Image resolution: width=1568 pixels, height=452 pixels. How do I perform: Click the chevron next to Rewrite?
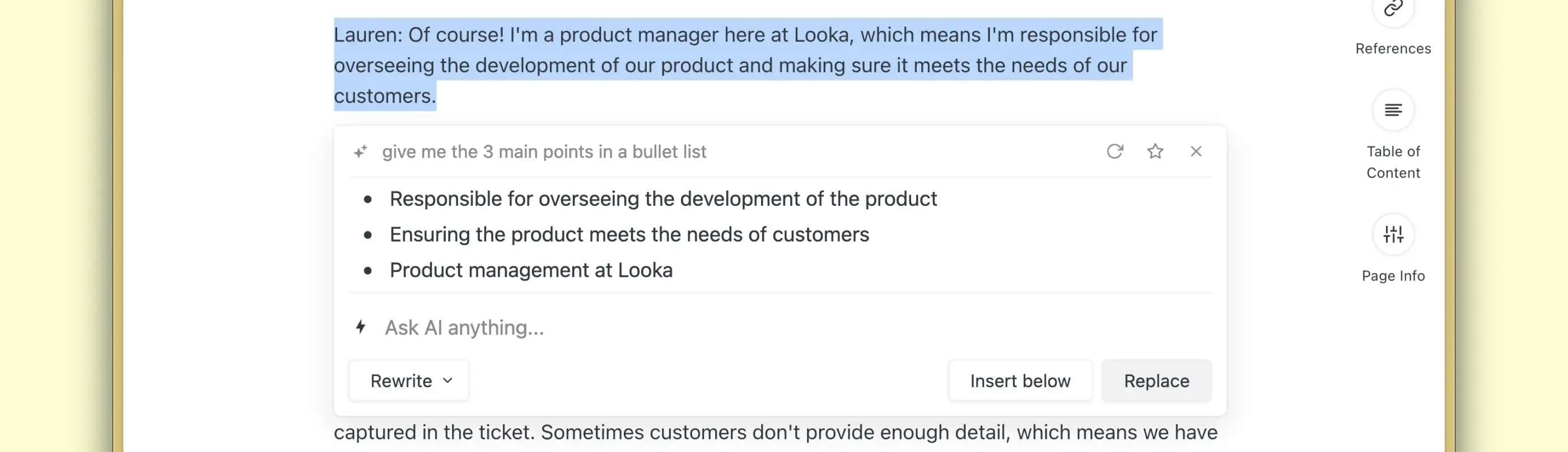tap(448, 381)
